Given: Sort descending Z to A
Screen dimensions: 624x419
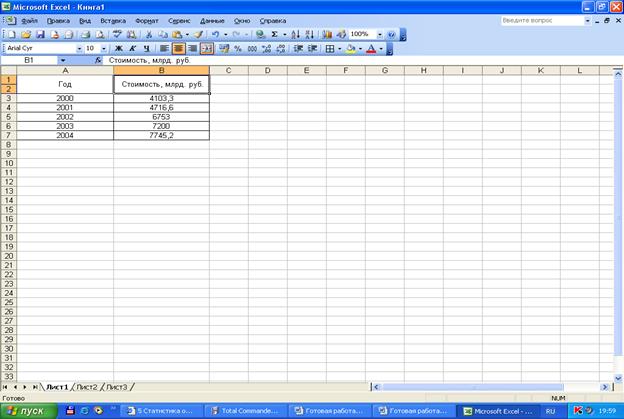Looking at the screenshot, I should pos(310,35).
